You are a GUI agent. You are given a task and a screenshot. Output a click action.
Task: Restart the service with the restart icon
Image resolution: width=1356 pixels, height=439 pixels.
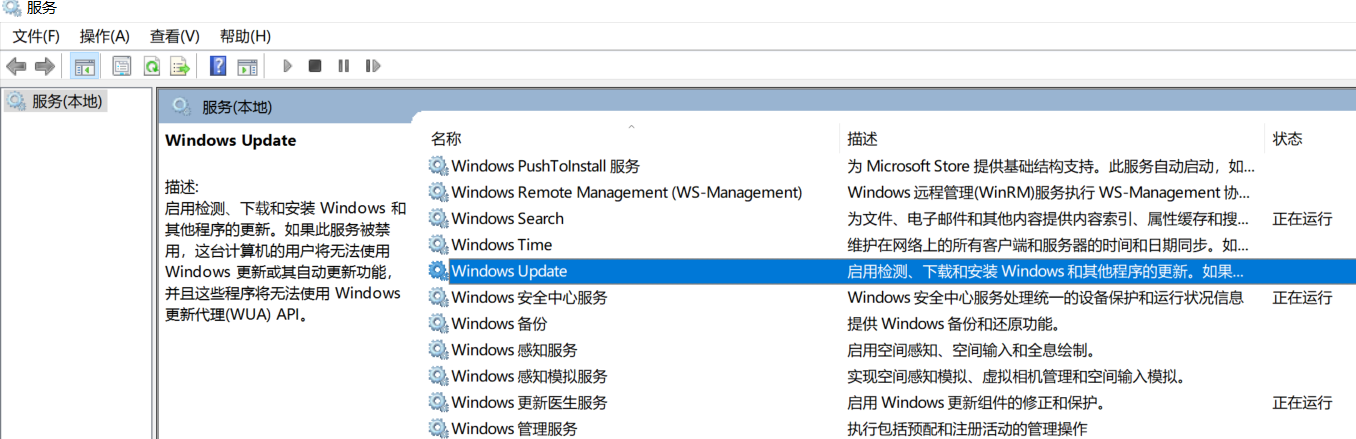coord(373,66)
